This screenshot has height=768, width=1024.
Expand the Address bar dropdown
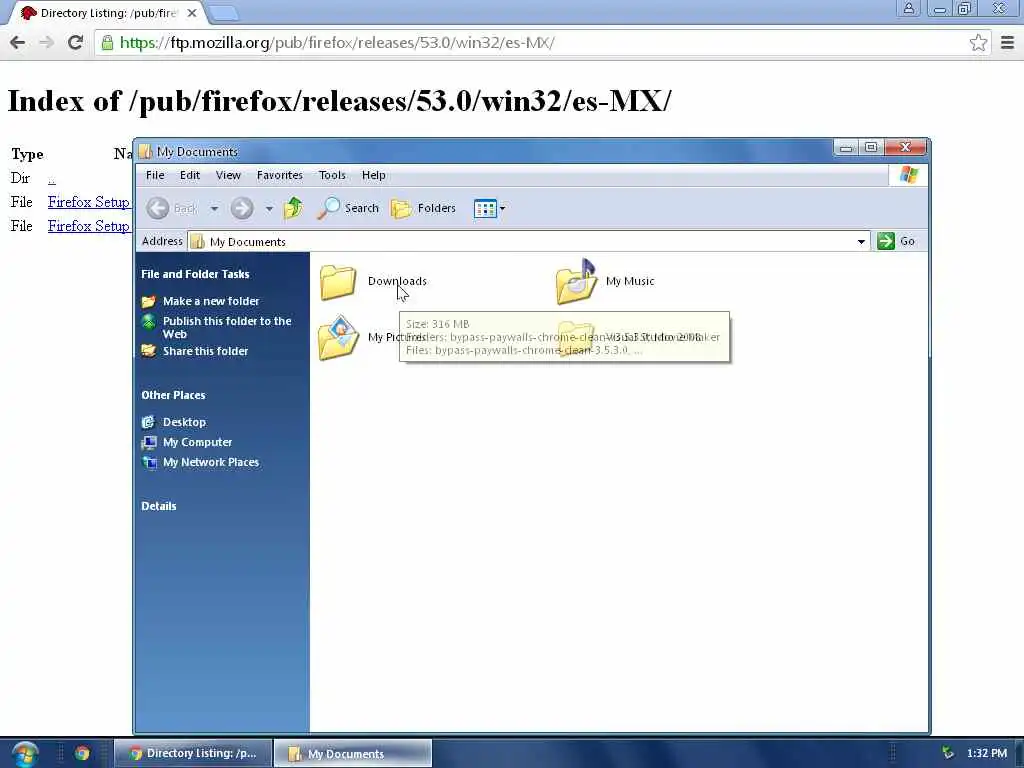pyautogui.click(x=861, y=242)
